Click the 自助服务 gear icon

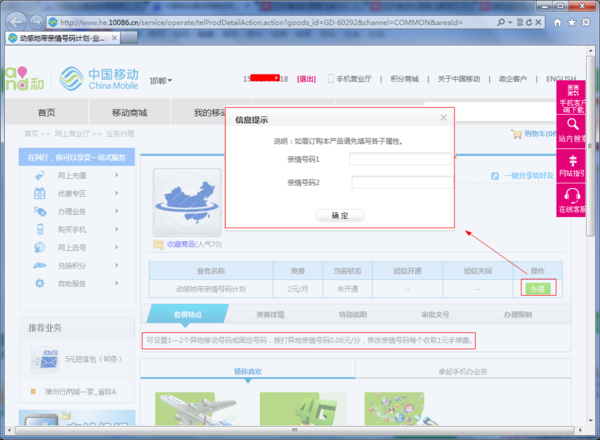coord(39,283)
